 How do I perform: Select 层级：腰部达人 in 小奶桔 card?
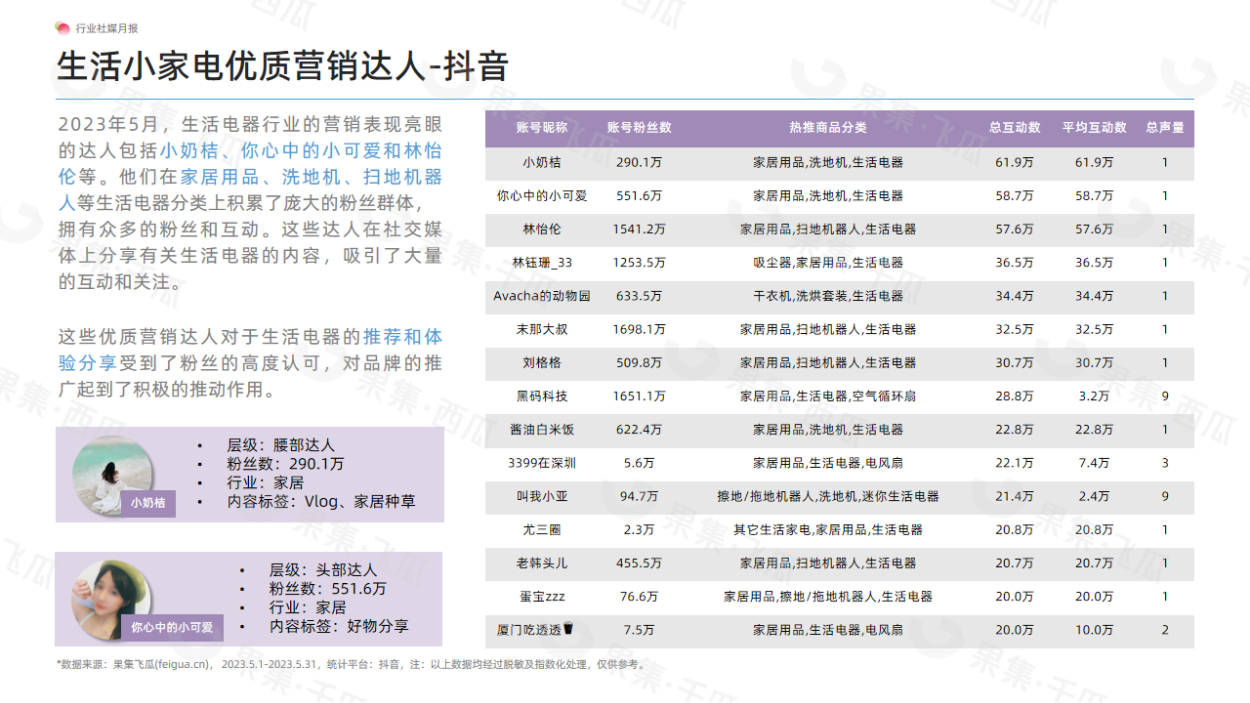(281, 445)
